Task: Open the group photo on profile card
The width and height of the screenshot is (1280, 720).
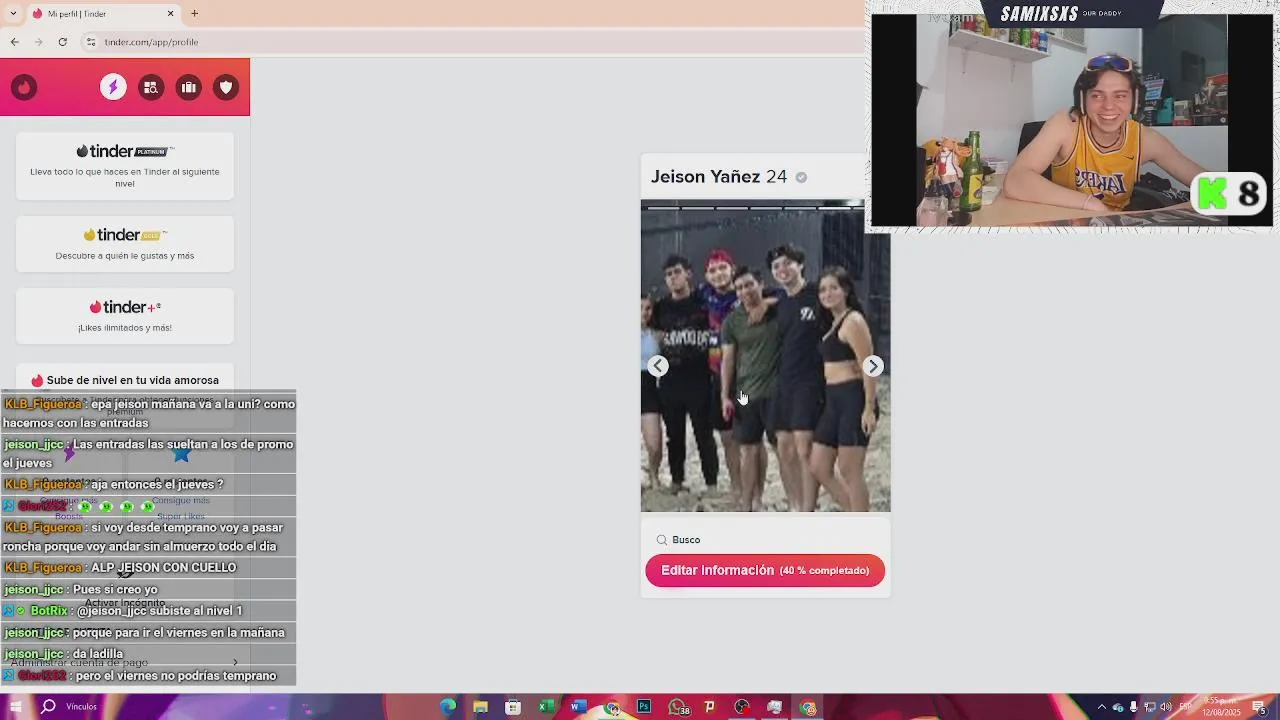Action: click(765, 356)
